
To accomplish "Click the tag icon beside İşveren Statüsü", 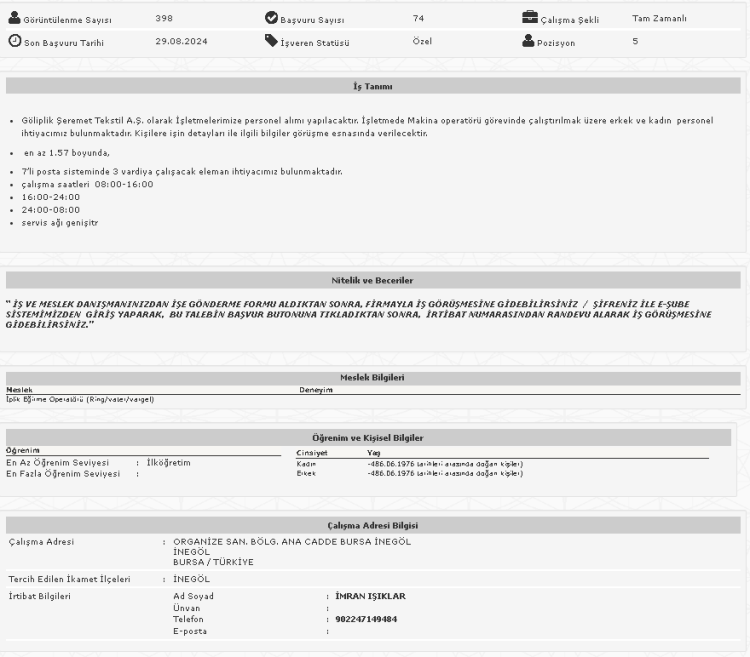I will (x=271, y=41).
